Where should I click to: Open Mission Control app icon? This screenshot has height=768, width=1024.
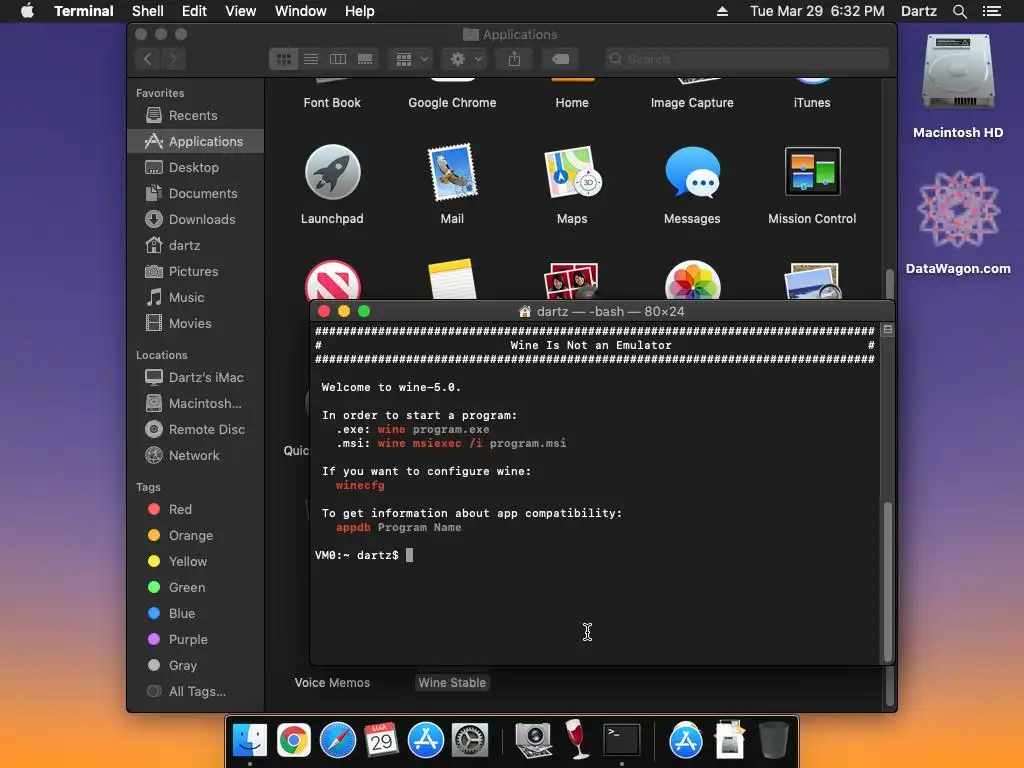click(812, 172)
